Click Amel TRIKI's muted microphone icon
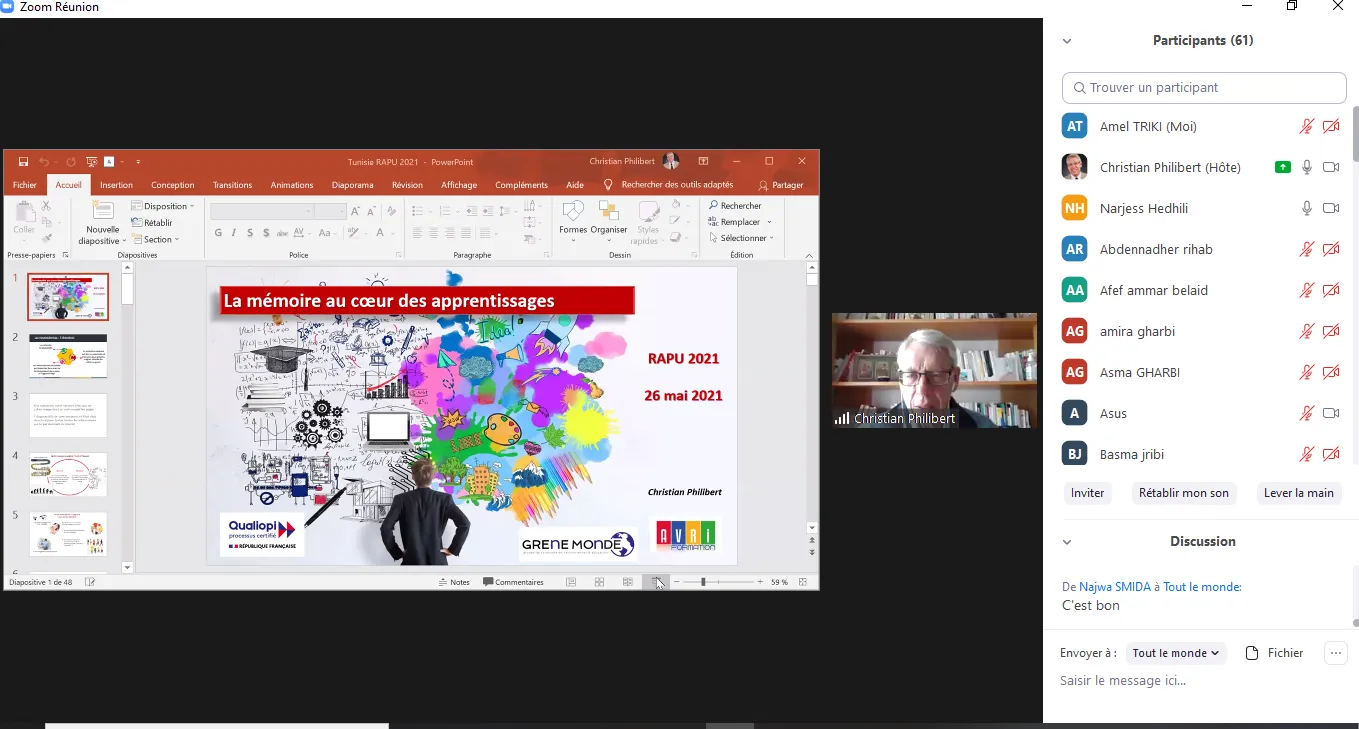The width and height of the screenshot is (1359, 729). pyautogui.click(x=1306, y=126)
